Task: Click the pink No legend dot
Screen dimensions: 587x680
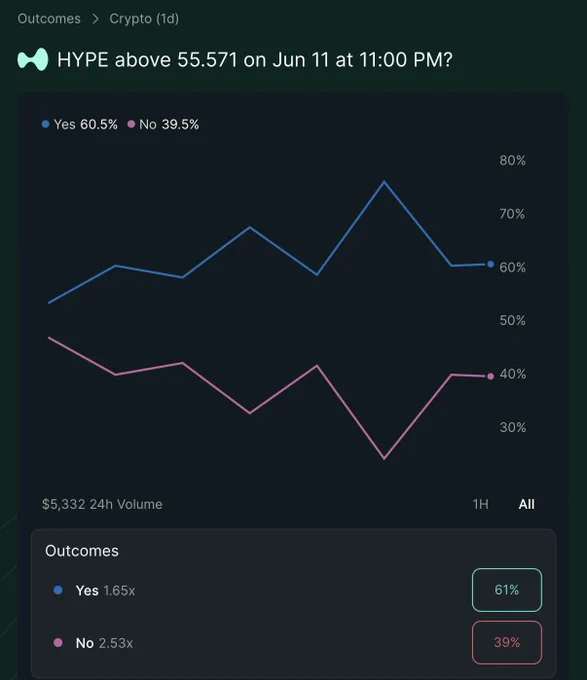Action: 131,124
